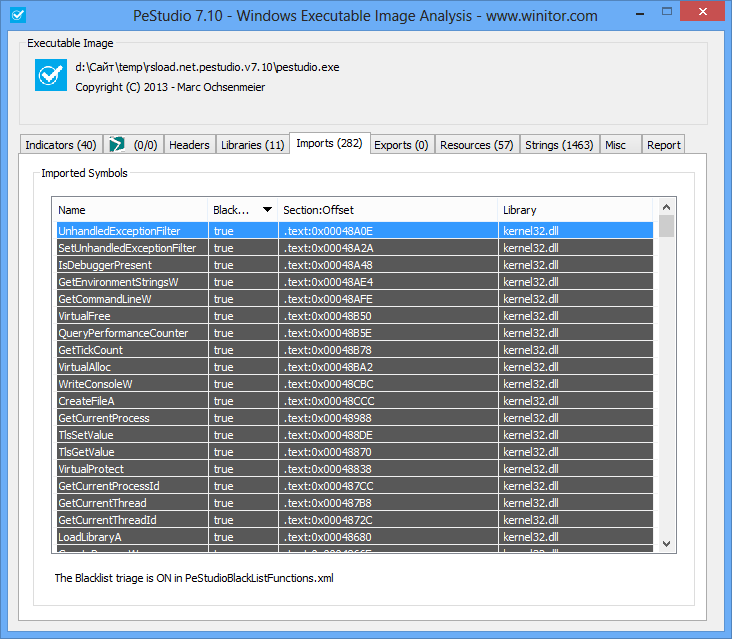Select the SetUnhandledExceptionFilter row
The height and width of the screenshot is (639, 732).
[355, 248]
